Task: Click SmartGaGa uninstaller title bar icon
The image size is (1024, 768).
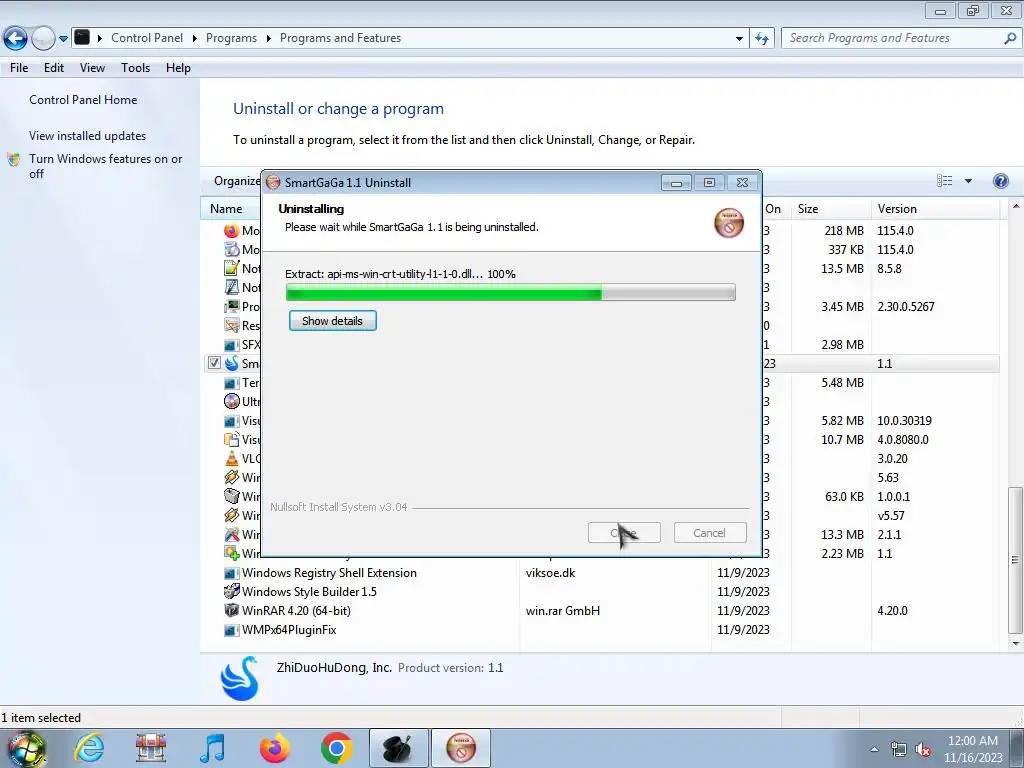Action: click(x=274, y=182)
